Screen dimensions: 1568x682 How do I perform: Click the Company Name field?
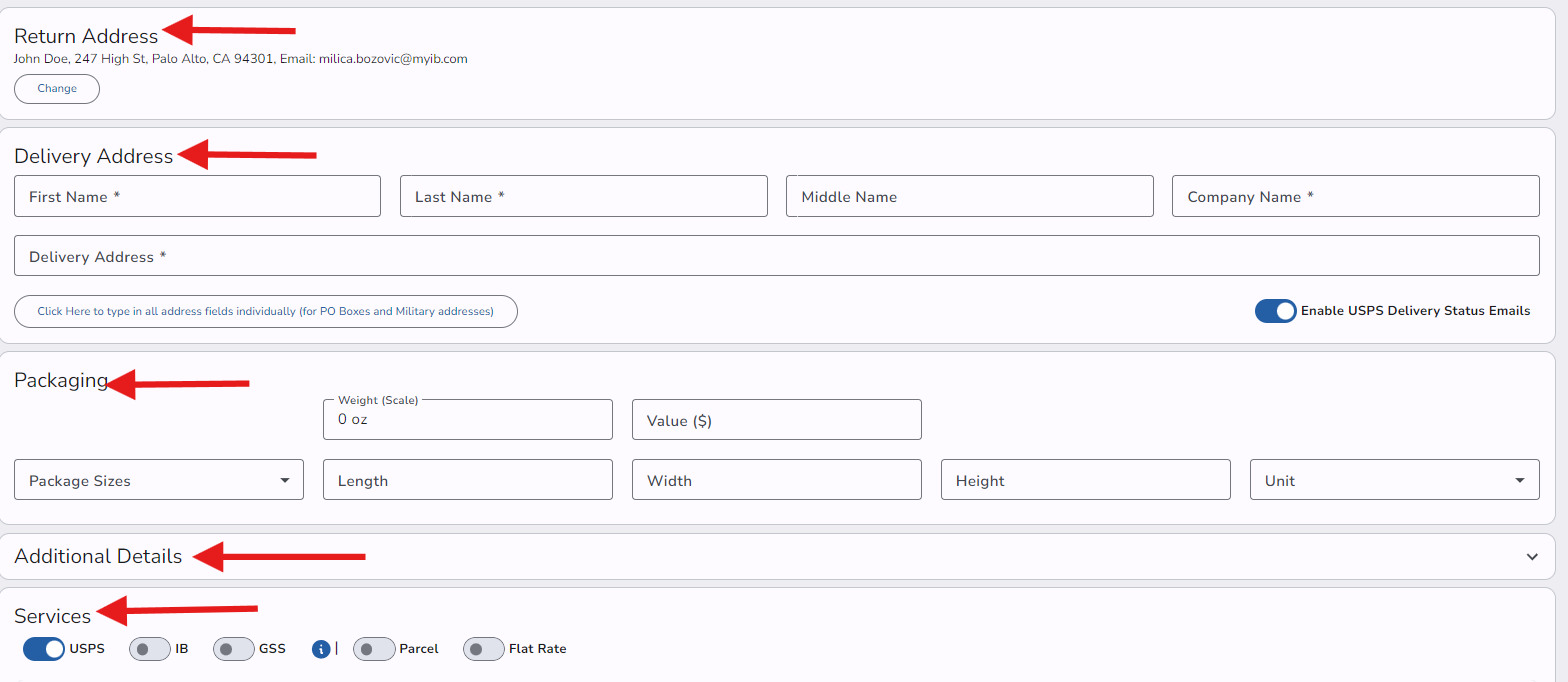coord(1355,197)
